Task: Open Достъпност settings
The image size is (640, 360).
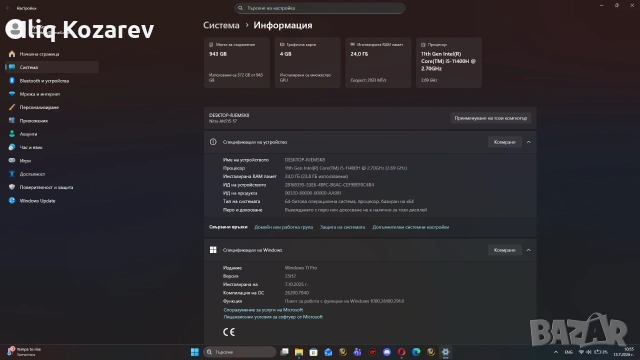Action: coord(51,174)
